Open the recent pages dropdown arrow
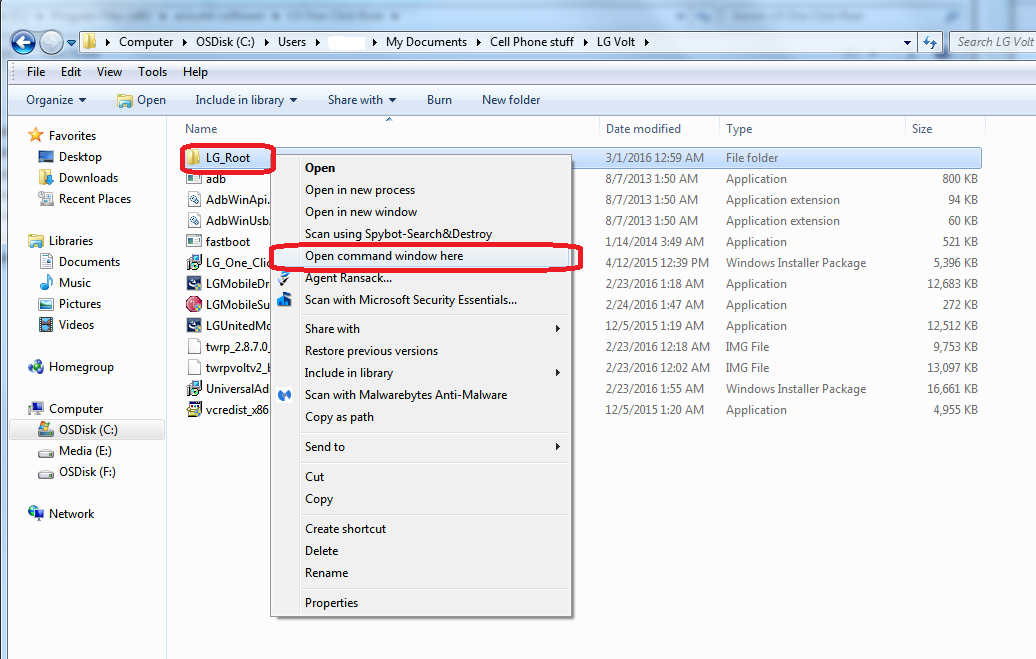The height and width of the screenshot is (659, 1036). 71,43
